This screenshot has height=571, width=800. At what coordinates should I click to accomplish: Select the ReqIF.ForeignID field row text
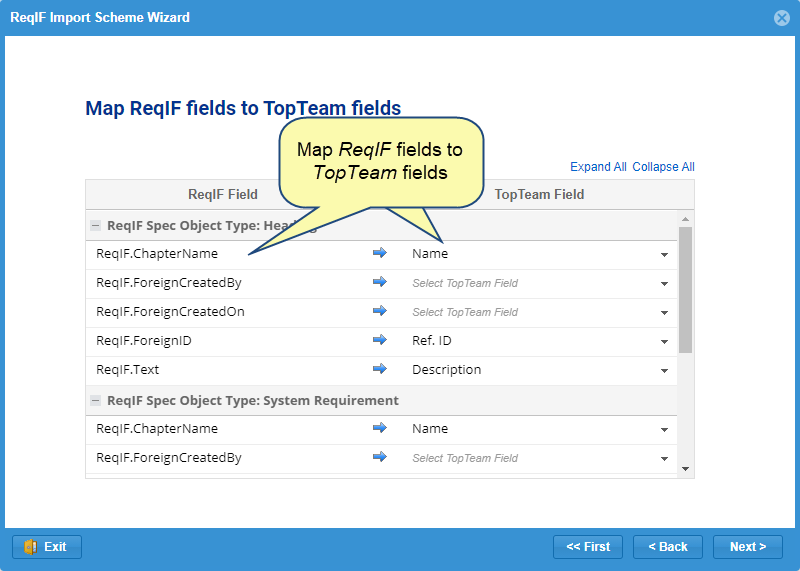144,341
